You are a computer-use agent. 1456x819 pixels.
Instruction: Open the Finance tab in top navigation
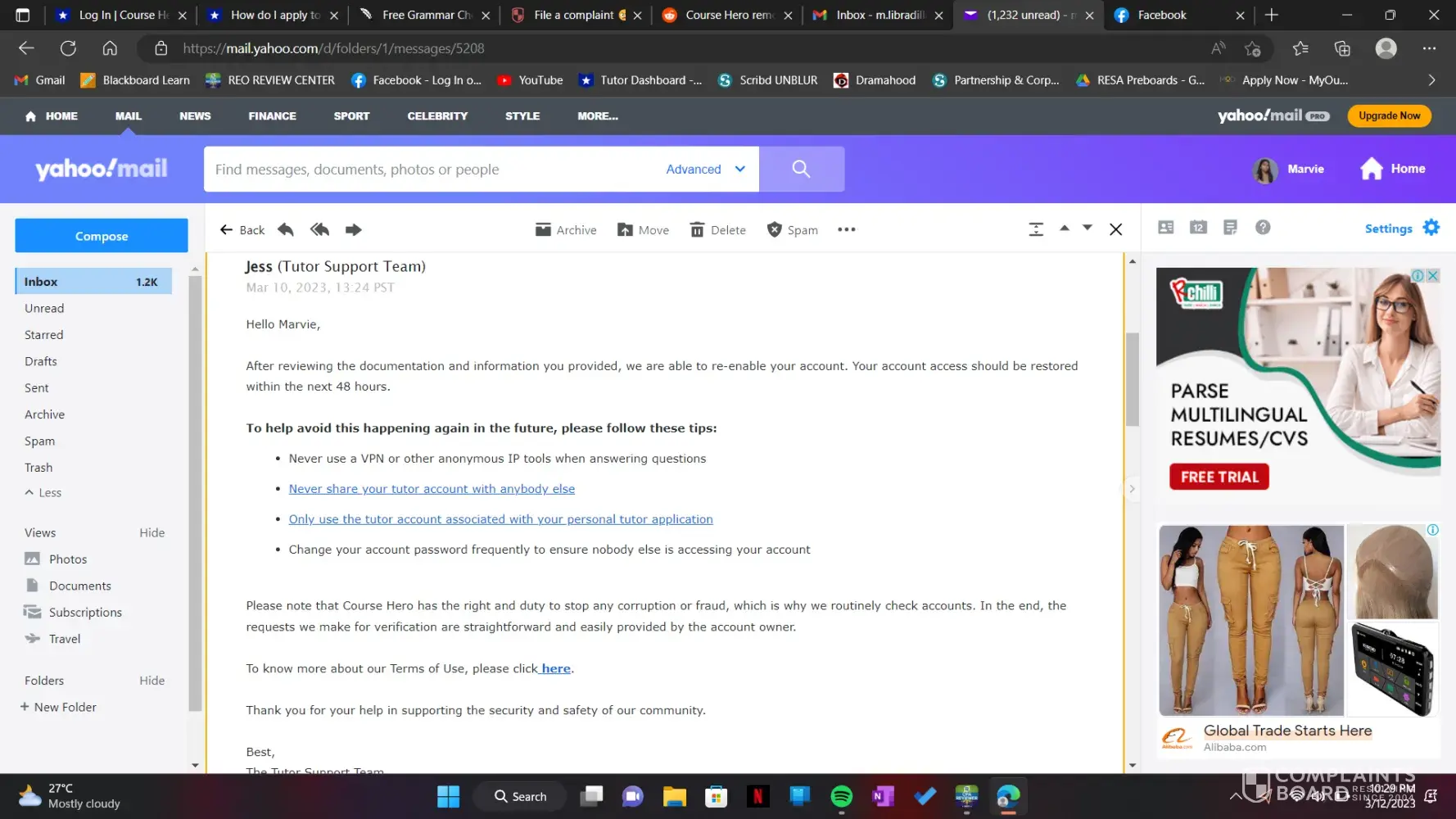point(272,116)
